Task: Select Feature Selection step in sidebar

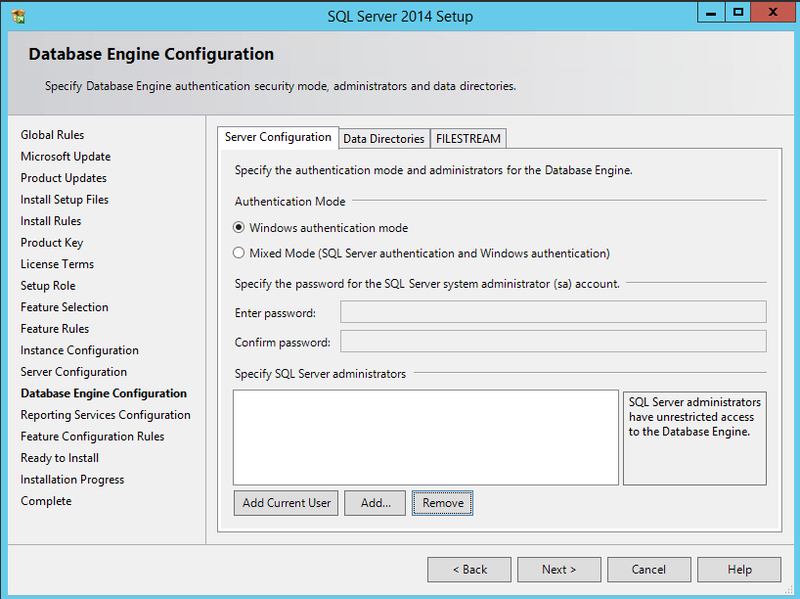Action: [64, 307]
